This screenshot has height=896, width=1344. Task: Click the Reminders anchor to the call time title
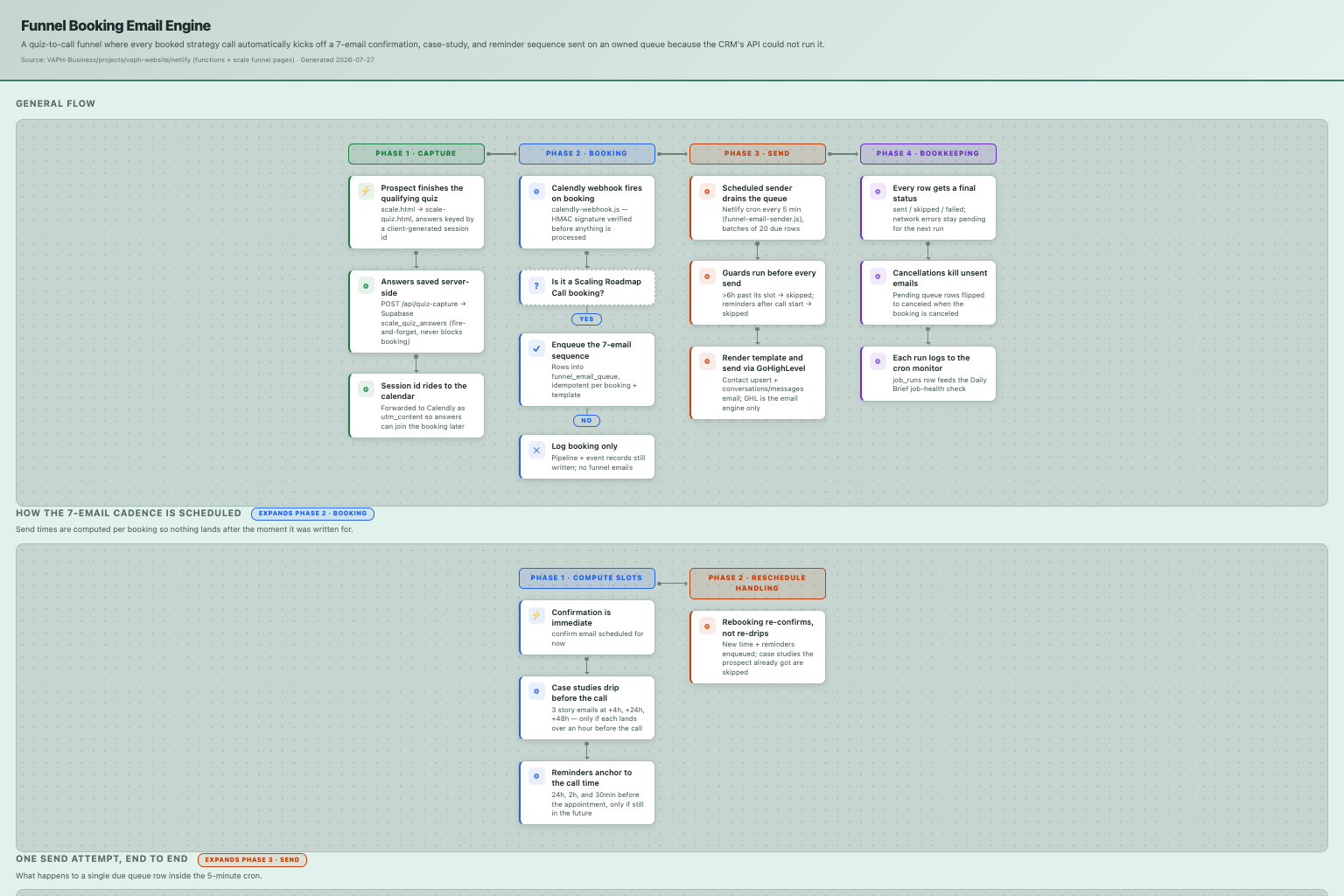coord(591,778)
